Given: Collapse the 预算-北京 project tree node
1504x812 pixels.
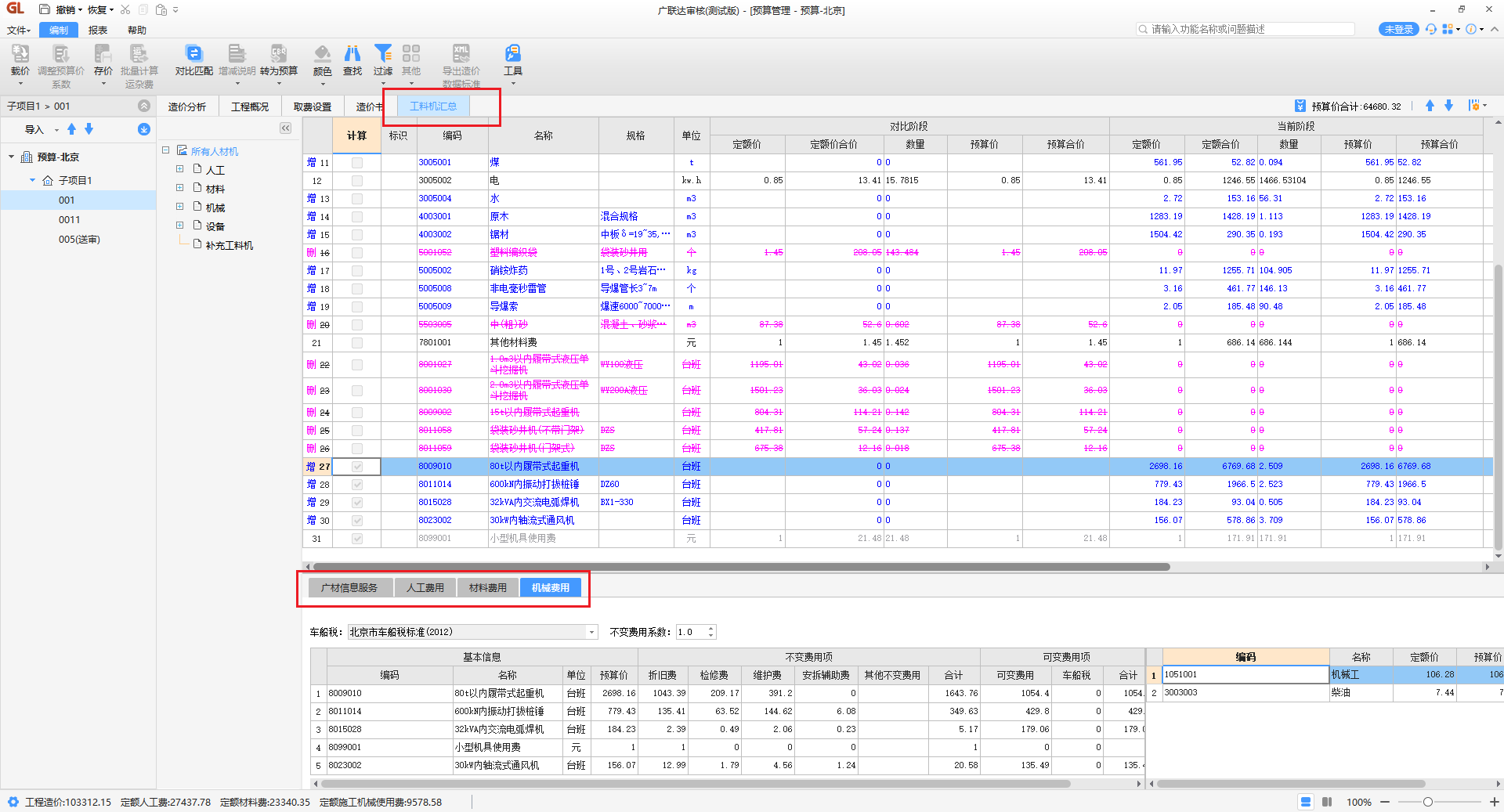Looking at the screenshot, I should click(12, 157).
